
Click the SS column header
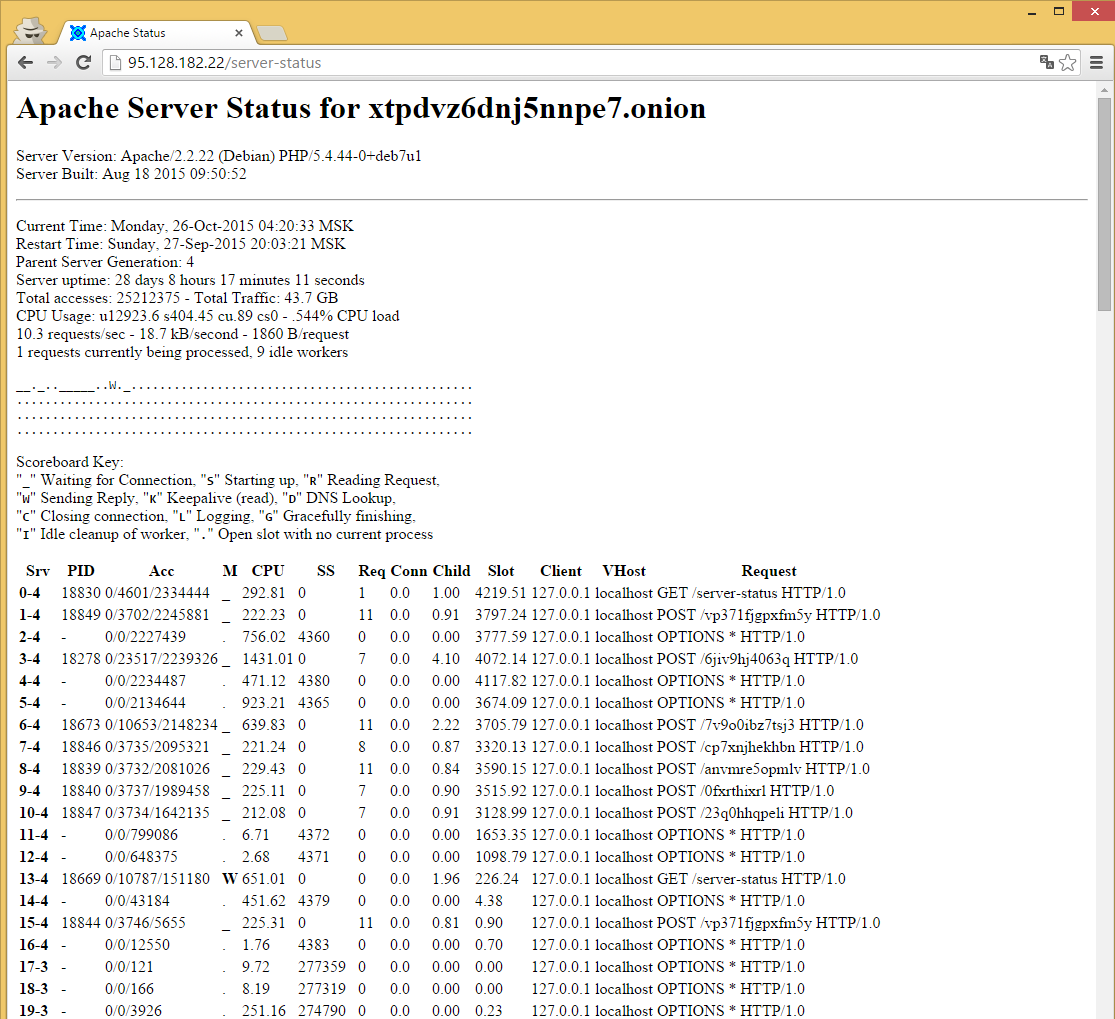[326, 571]
